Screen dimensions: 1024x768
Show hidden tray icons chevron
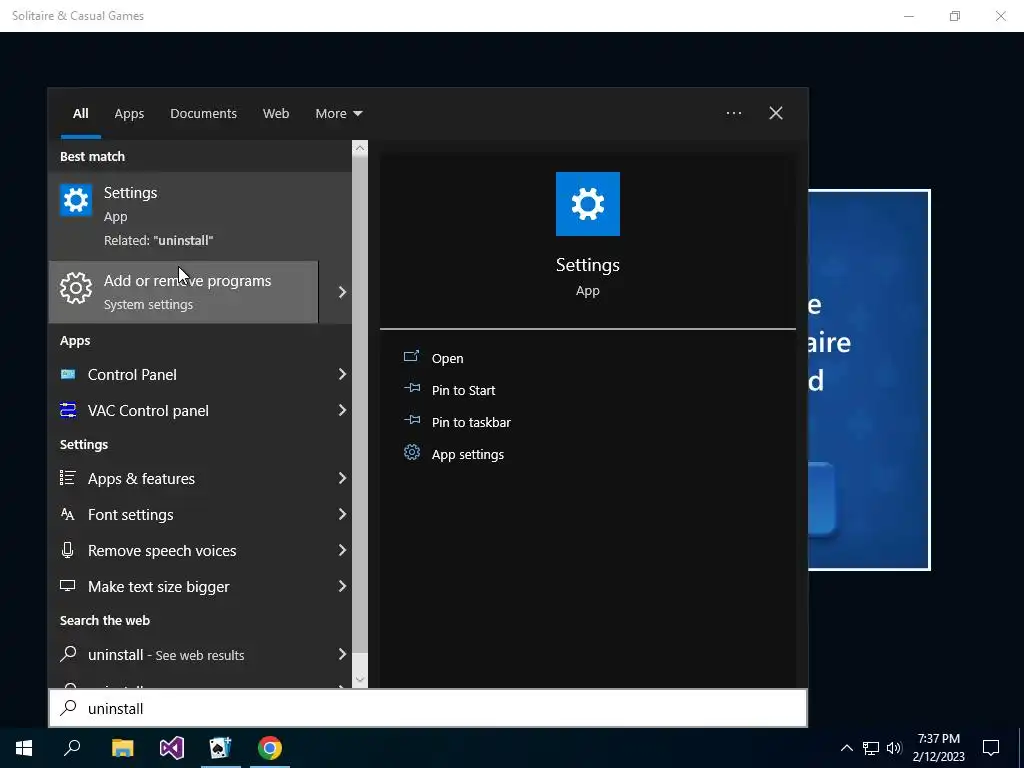(x=846, y=748)
